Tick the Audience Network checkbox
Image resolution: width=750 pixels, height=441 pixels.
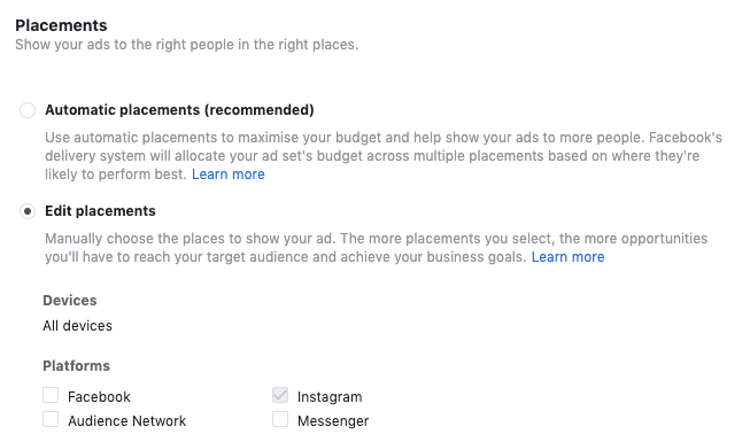coord(51,419)
